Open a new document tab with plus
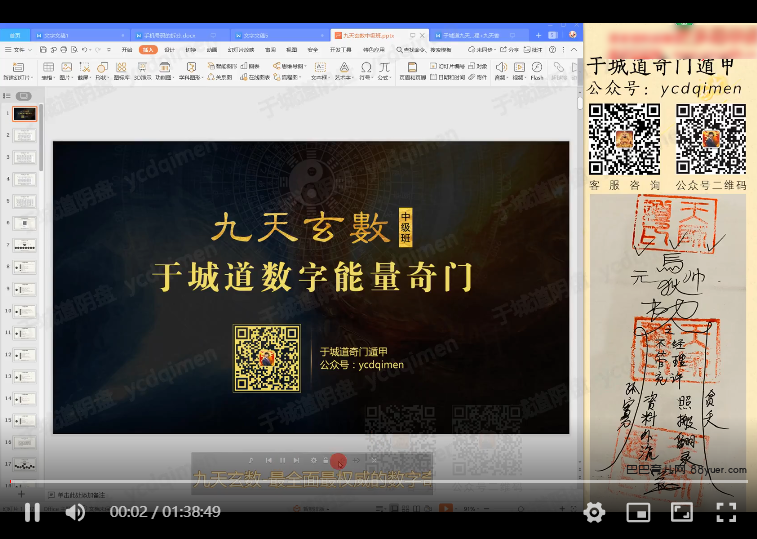 click(538, 35)
